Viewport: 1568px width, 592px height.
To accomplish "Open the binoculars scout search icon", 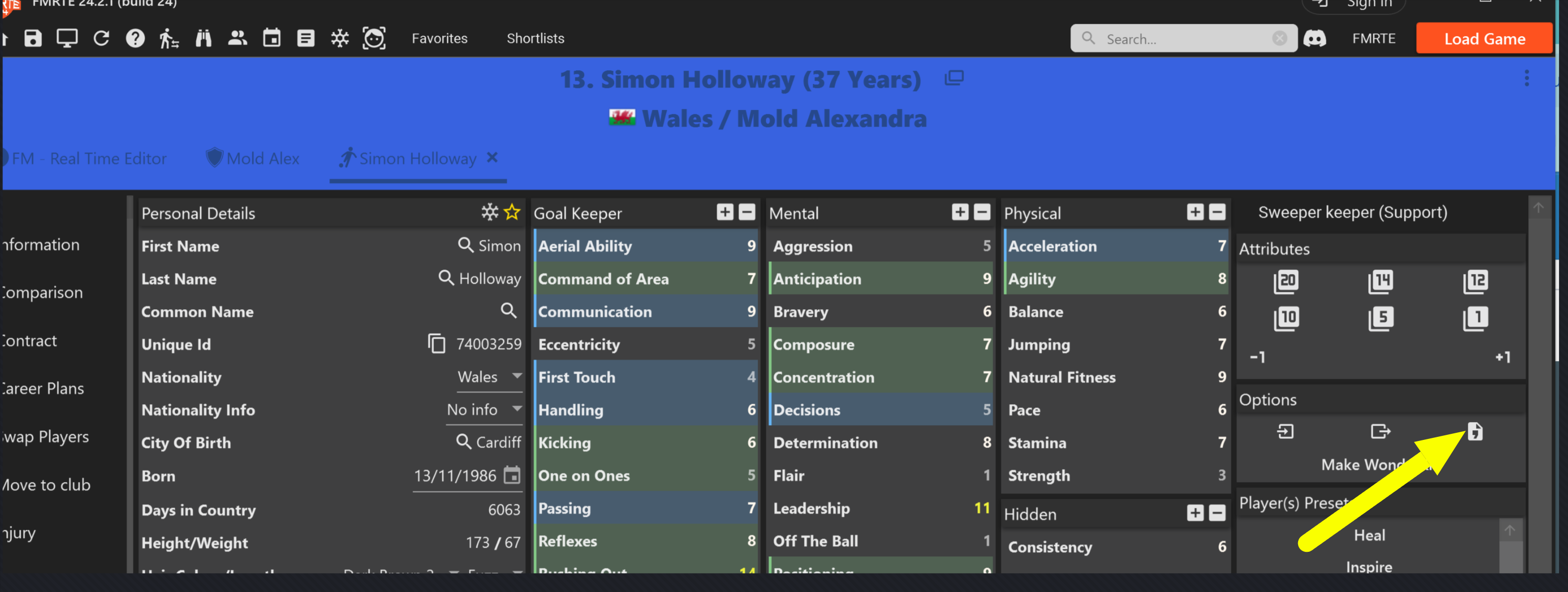I will pos(203,38).
